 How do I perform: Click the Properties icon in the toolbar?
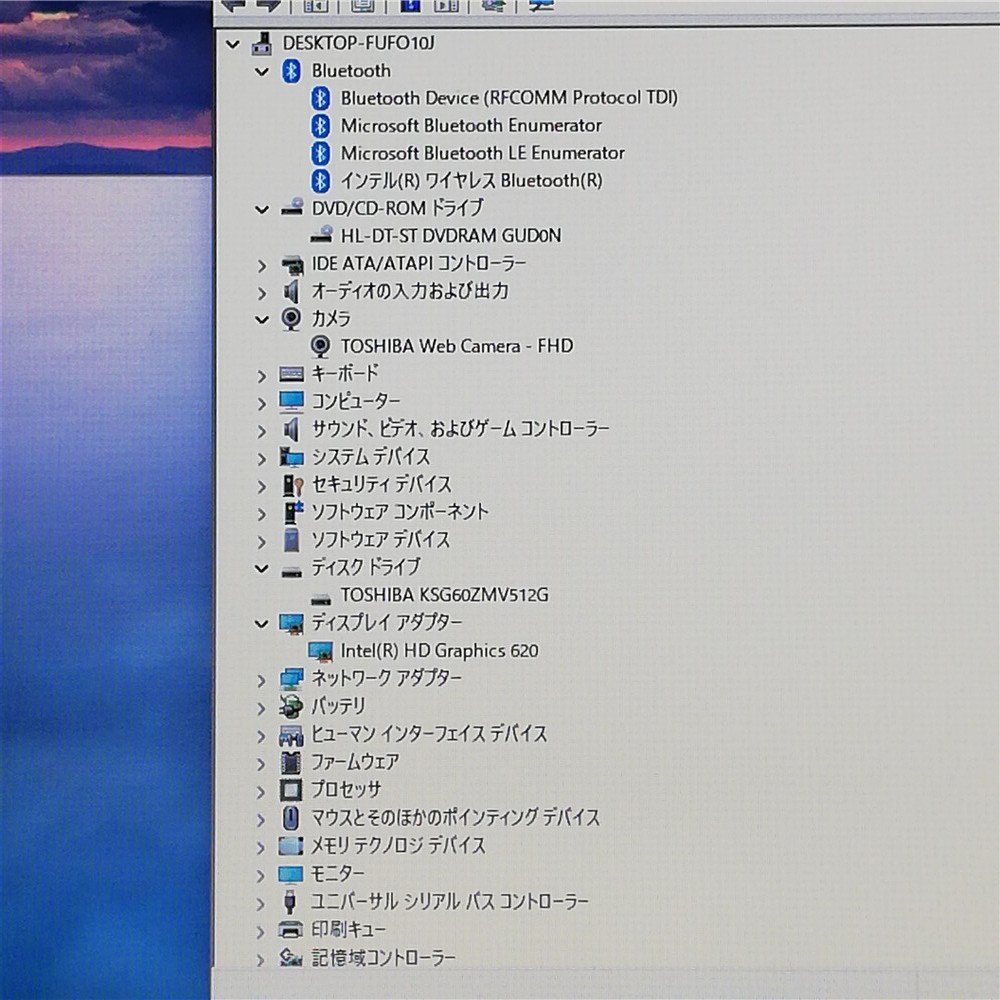click(x=362, y=6)
